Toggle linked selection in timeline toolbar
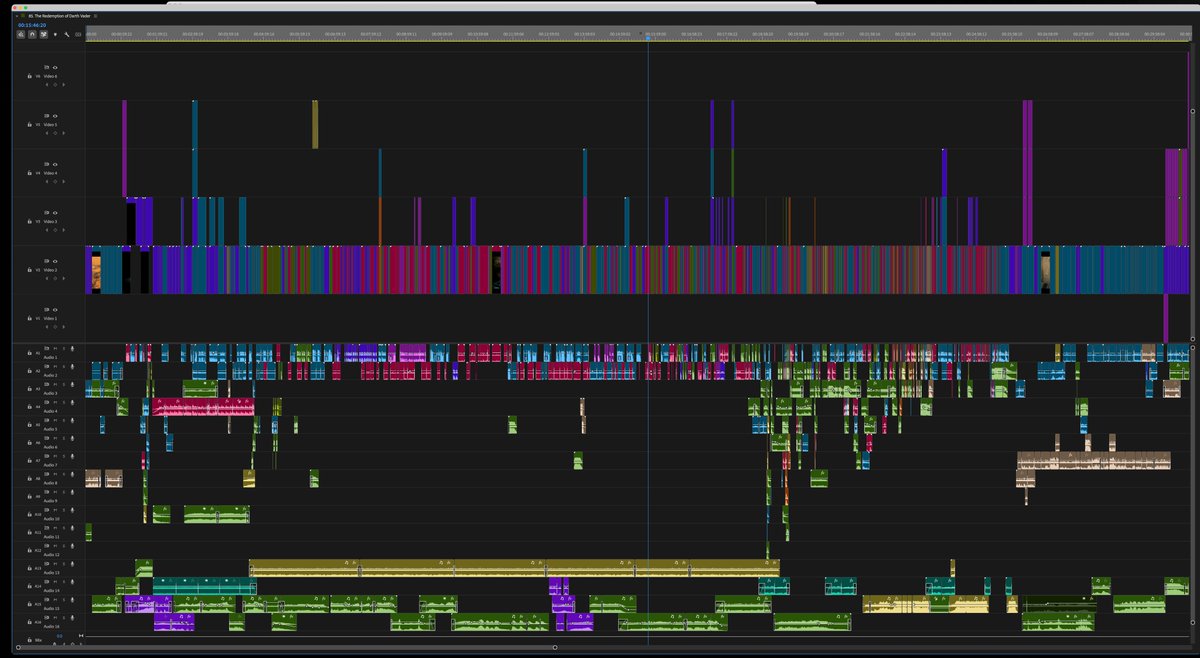1200x658 pixels. (44, 35)
